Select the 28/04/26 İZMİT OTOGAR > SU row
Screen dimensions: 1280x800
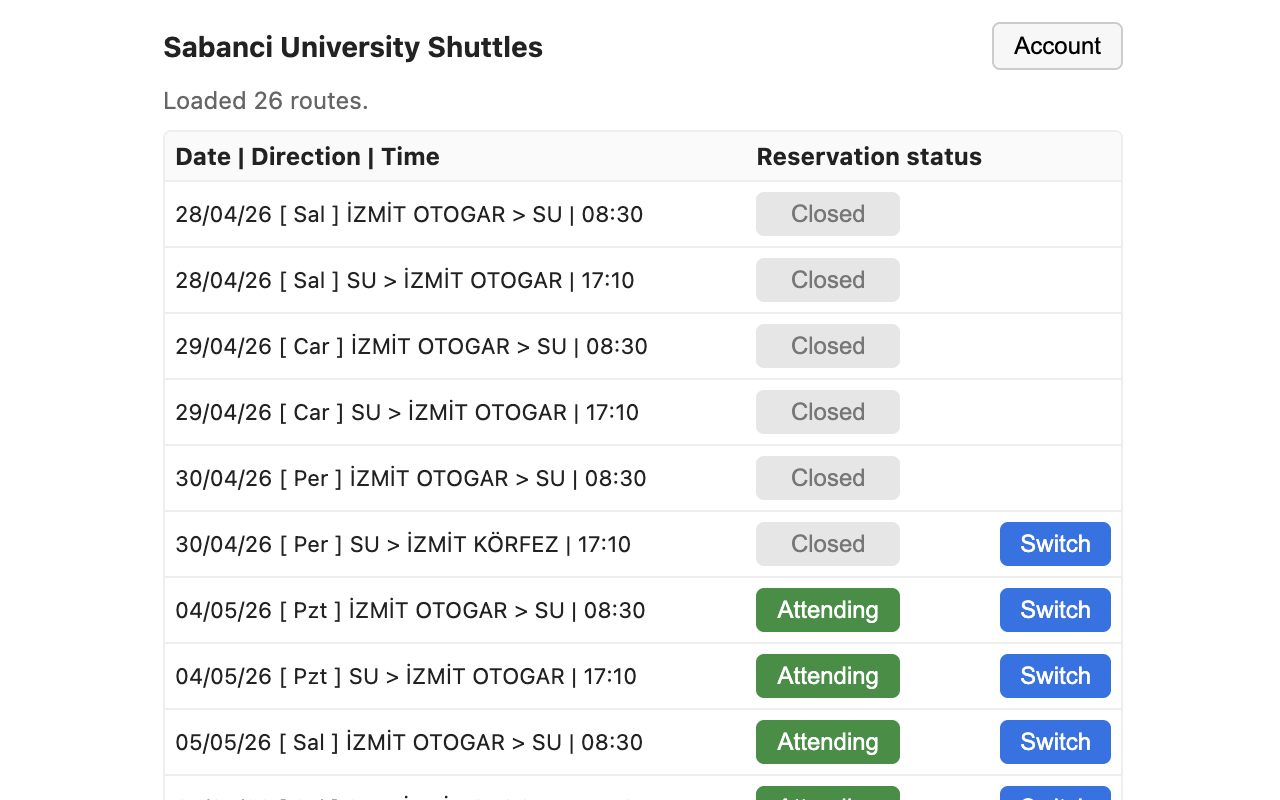(x=643, y=214)
